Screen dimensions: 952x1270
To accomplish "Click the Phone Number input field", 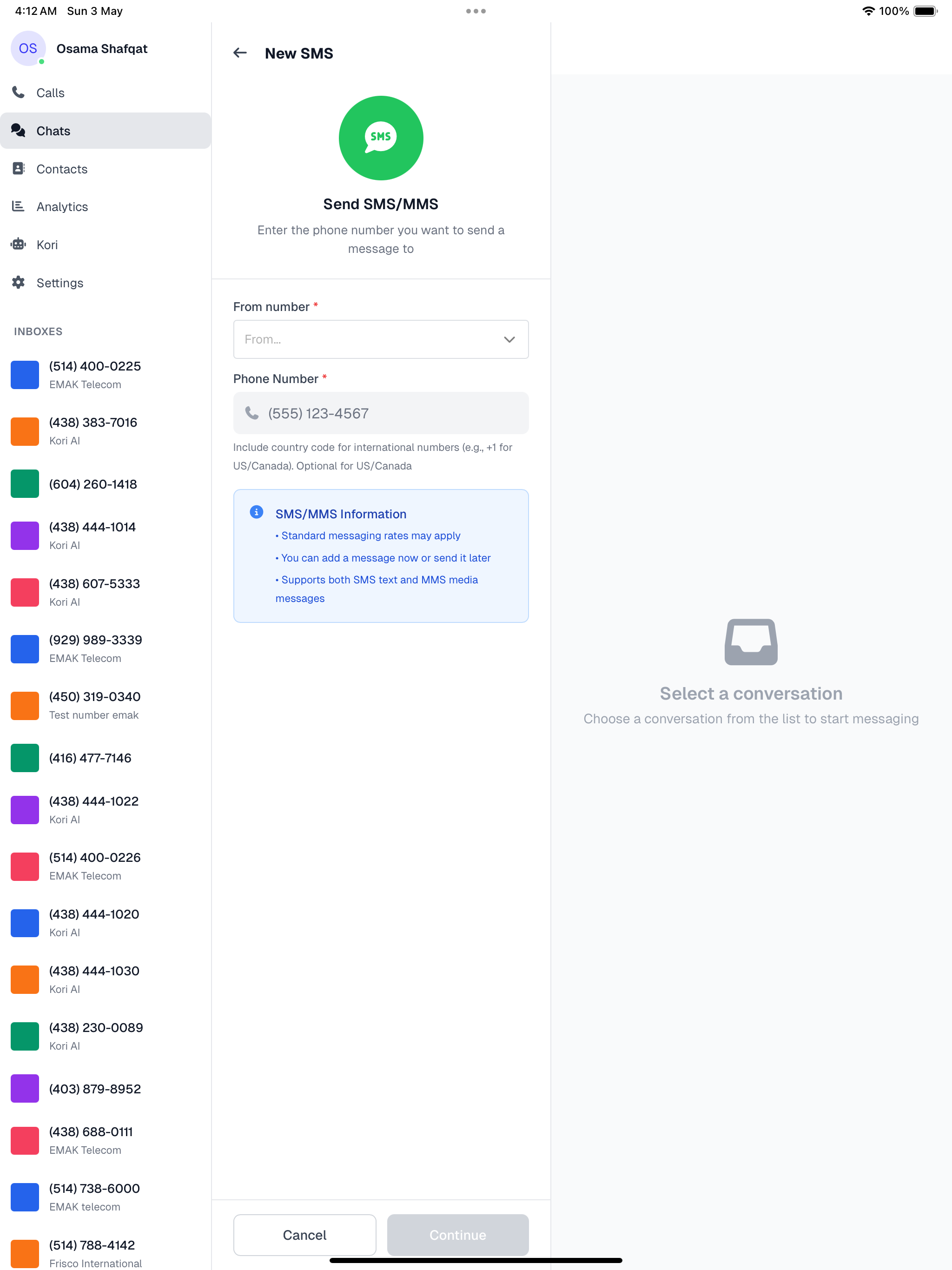I will pos(381,413).
